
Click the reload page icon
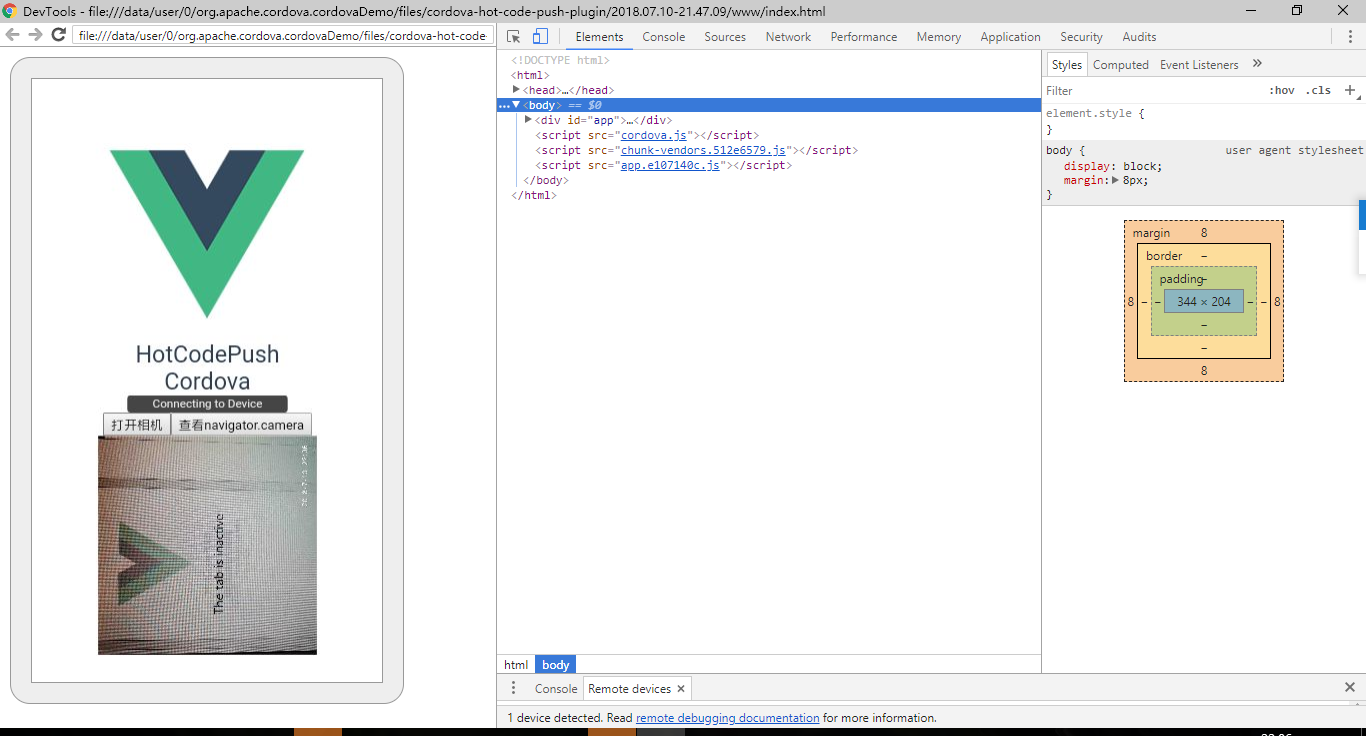click(59, 35)
